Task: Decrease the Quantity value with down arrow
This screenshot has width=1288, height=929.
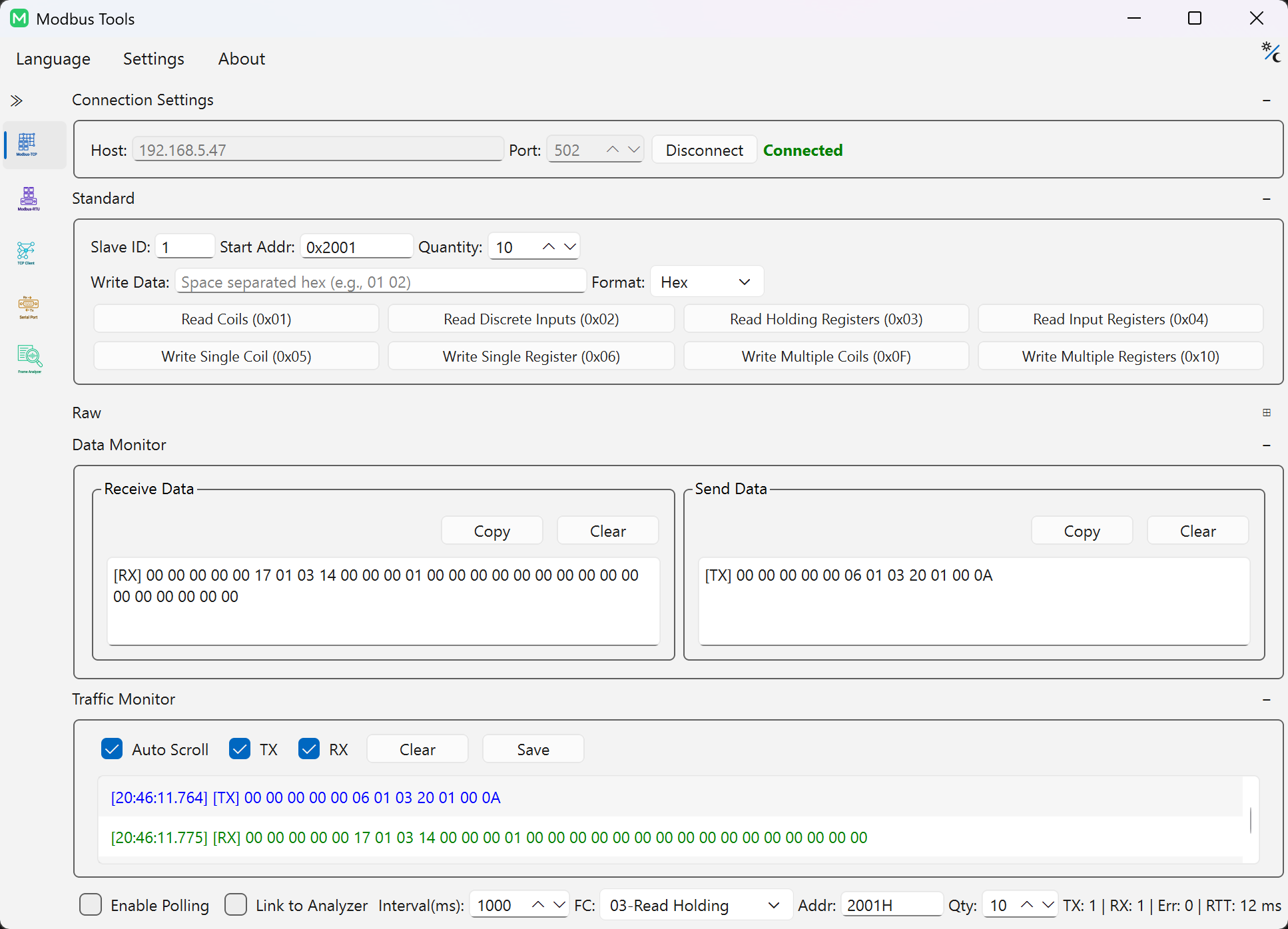Action: 570,247
